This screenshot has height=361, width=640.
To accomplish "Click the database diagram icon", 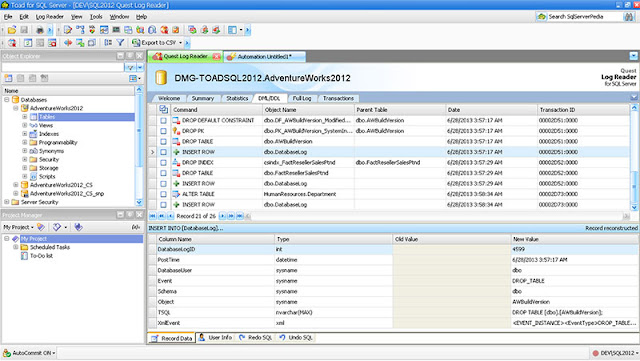I will 80,30.
